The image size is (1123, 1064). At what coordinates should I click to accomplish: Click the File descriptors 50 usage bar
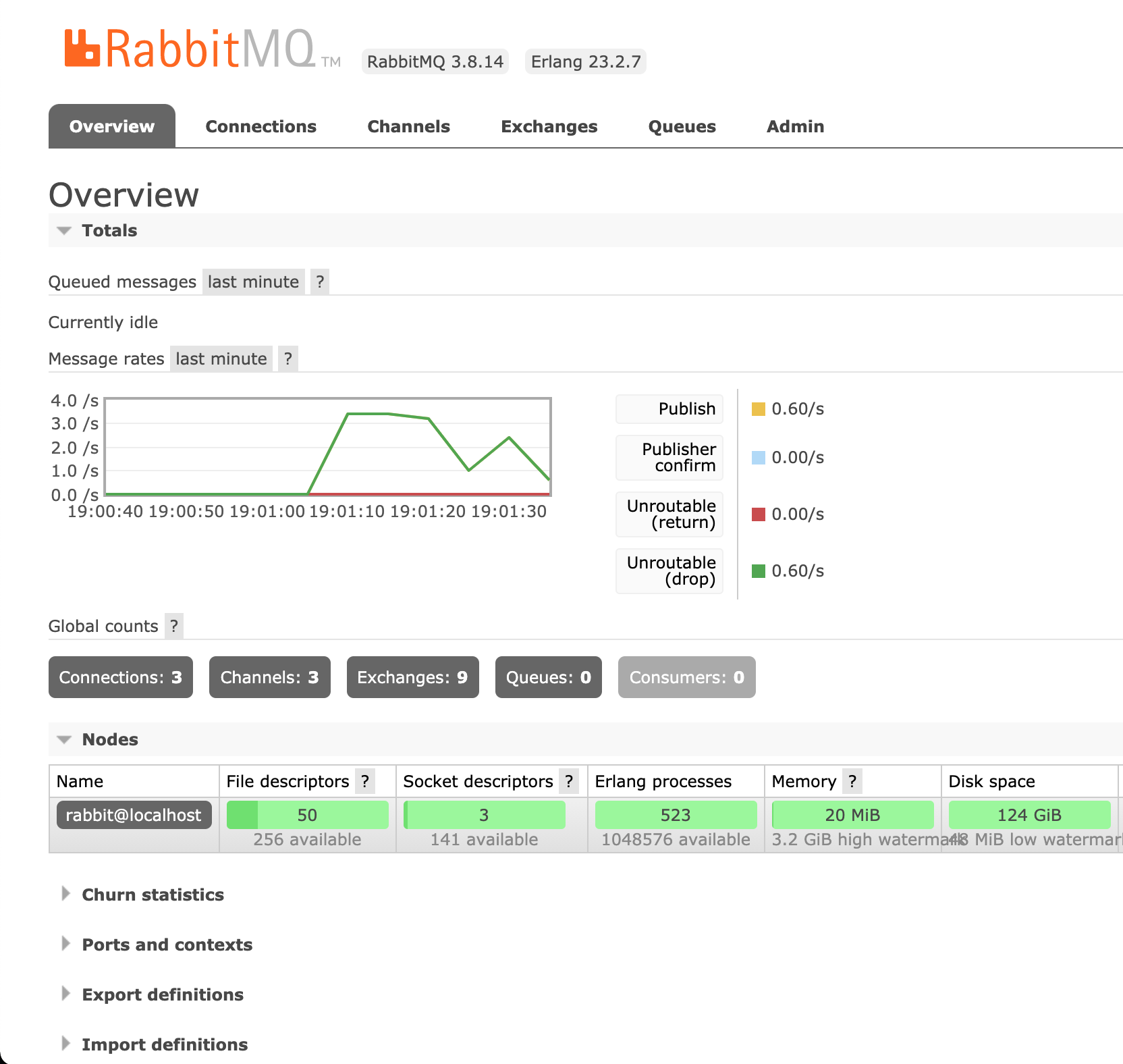tap(308, 815)
